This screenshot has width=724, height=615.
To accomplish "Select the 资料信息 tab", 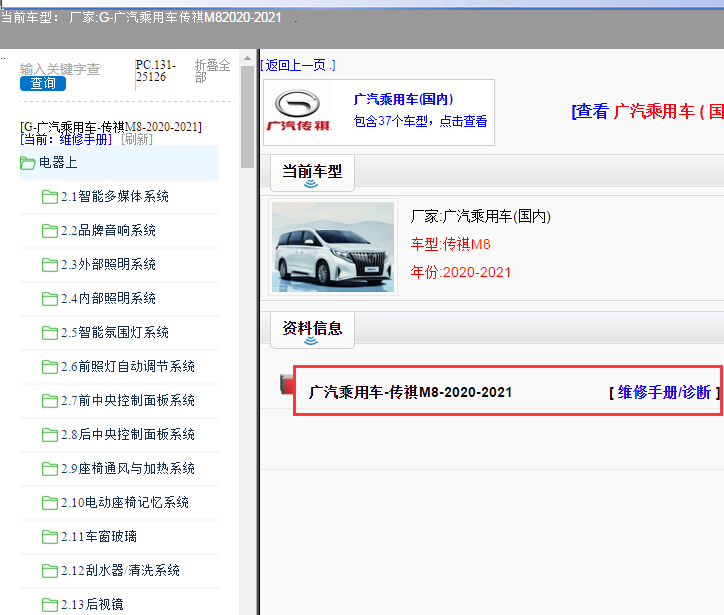I will tap(313, 330).
